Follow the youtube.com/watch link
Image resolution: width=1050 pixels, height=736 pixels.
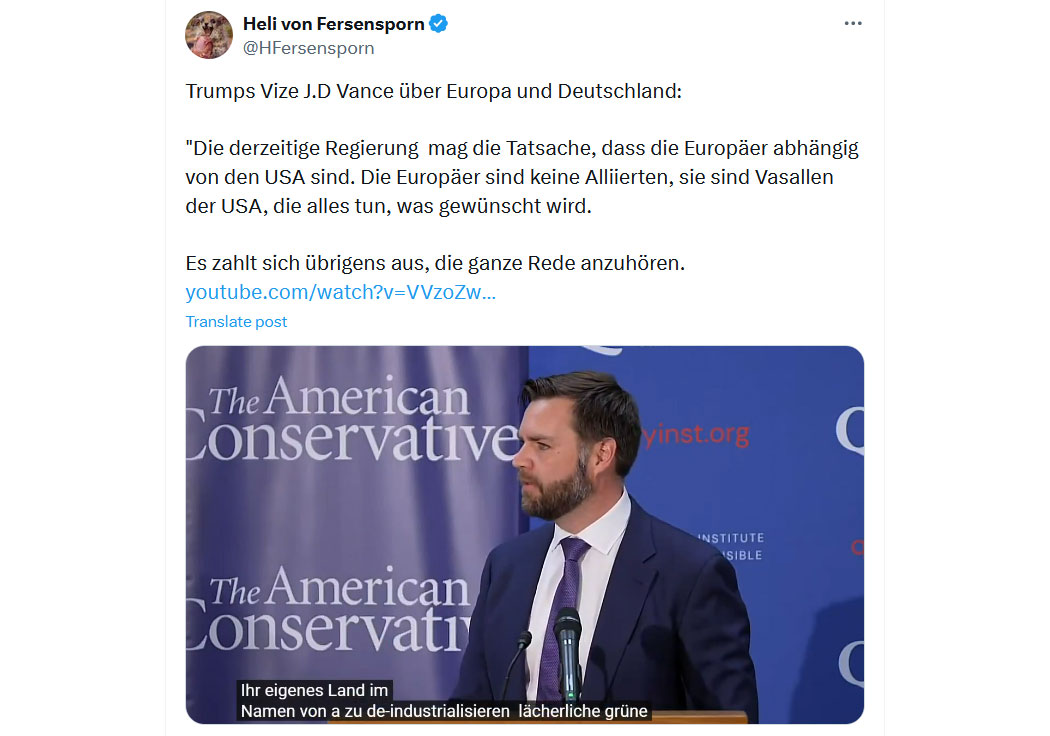click(x=340, y=292)
